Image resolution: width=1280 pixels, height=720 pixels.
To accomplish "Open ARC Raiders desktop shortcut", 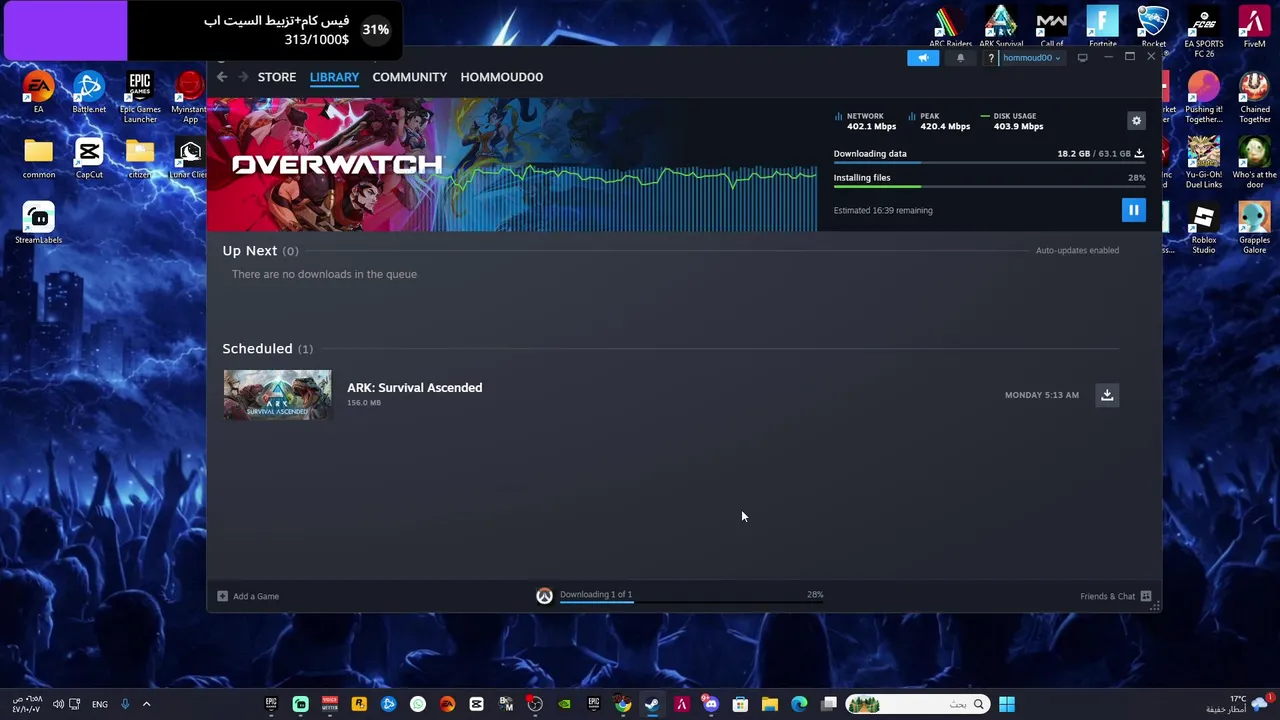I will pyautogui.click(x=950, y=28).
